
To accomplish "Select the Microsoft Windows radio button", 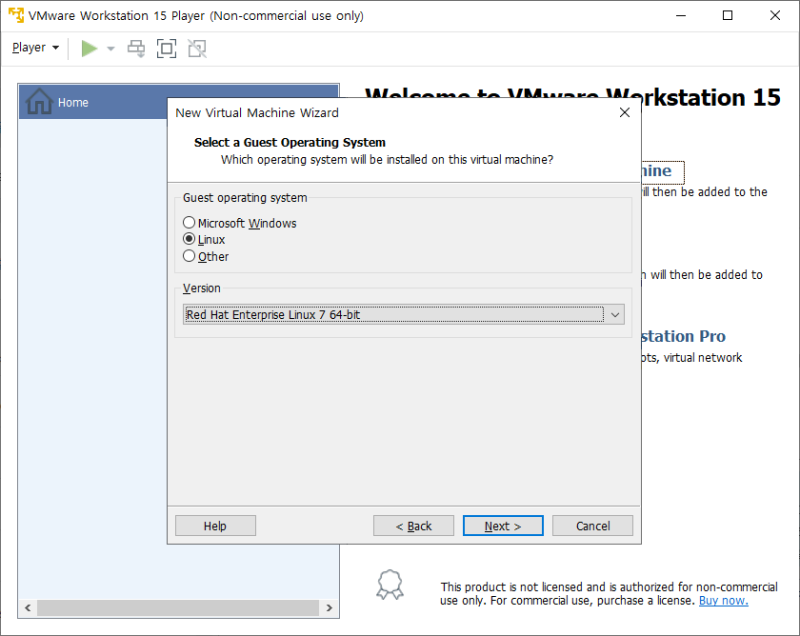I will pos(188,222).
